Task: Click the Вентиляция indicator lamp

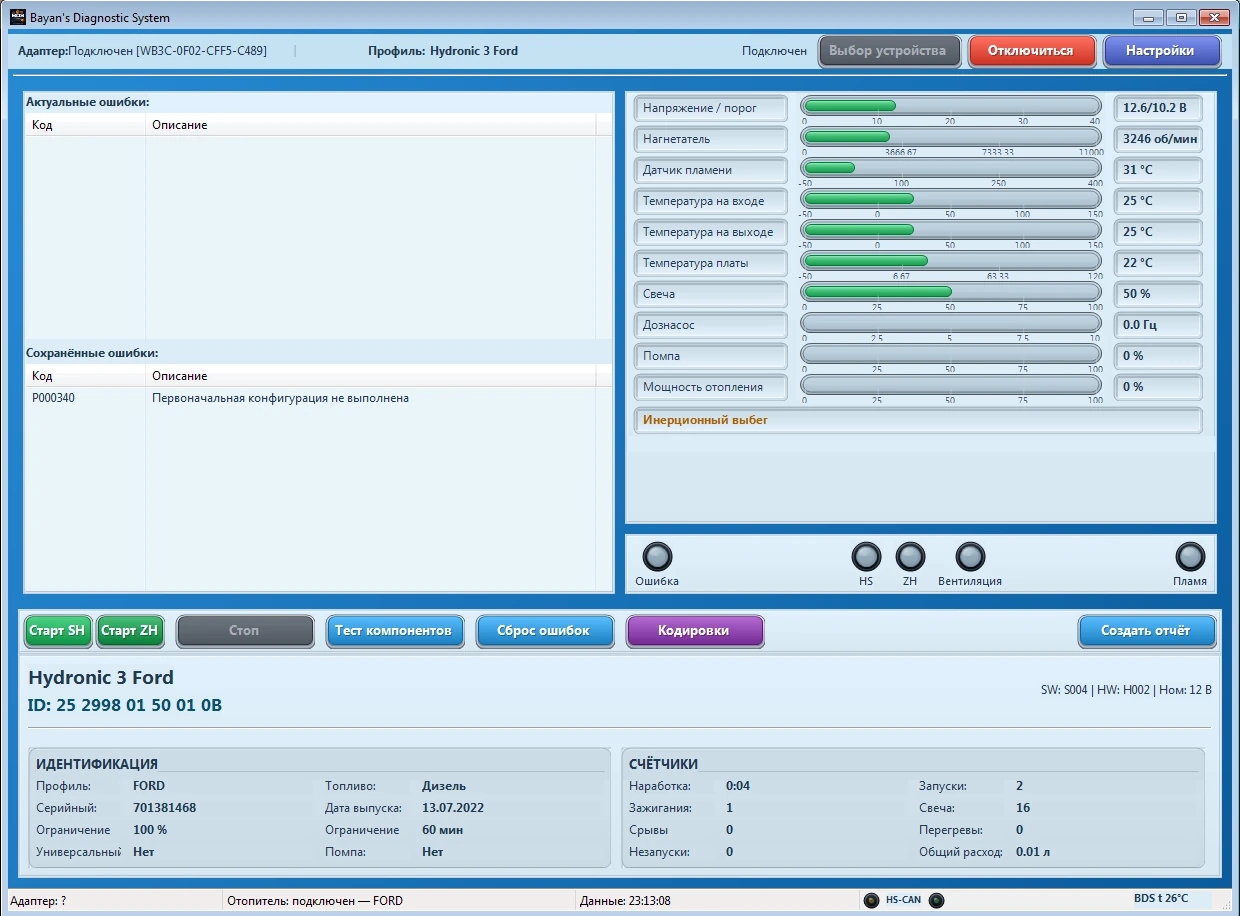Action: click(970, 557)
